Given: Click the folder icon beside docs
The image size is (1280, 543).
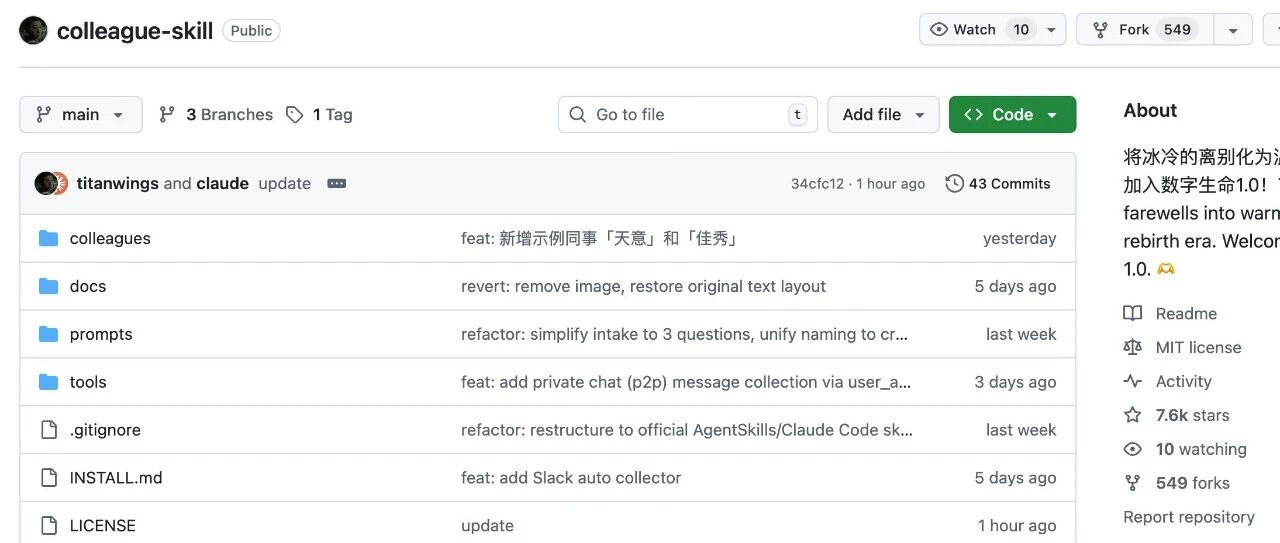Looking at the screenshot, I should [48, 286].
